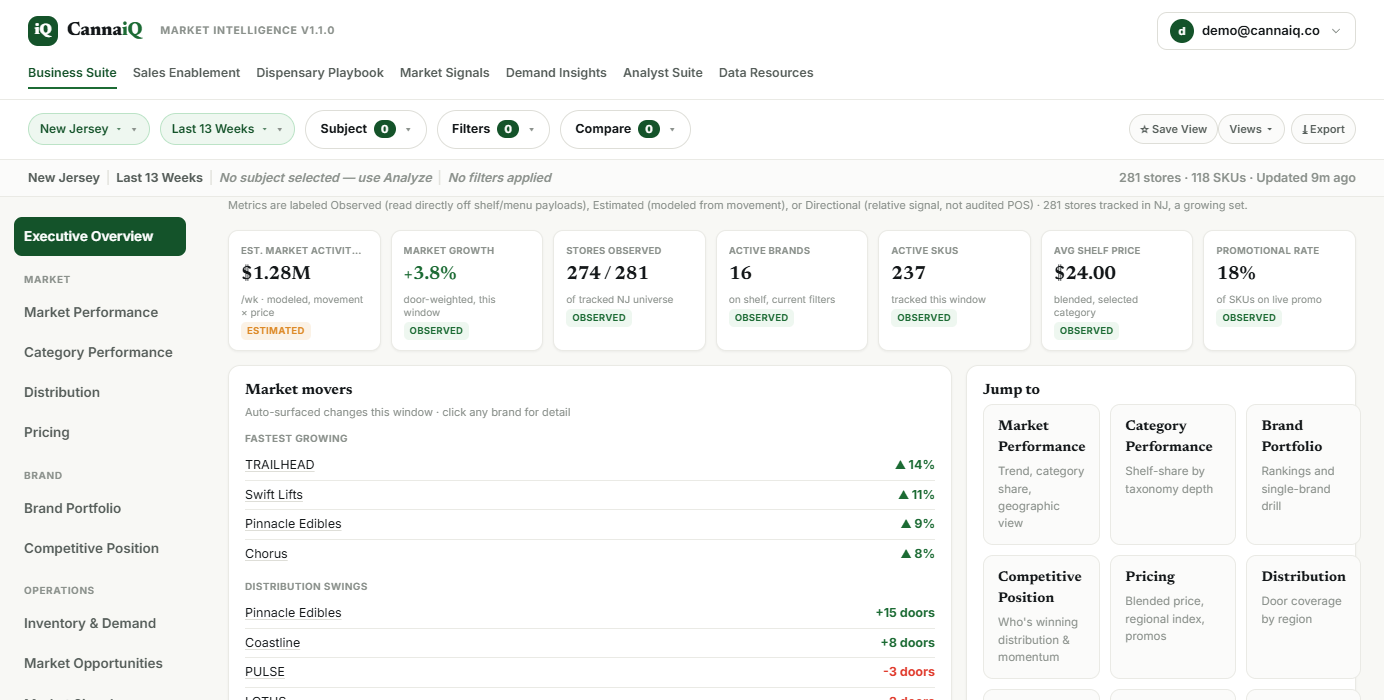Screen dimensions: 1384x700
Task: Click the PULSE brand link
Action: pyautogui.click(x=265, y=672)
